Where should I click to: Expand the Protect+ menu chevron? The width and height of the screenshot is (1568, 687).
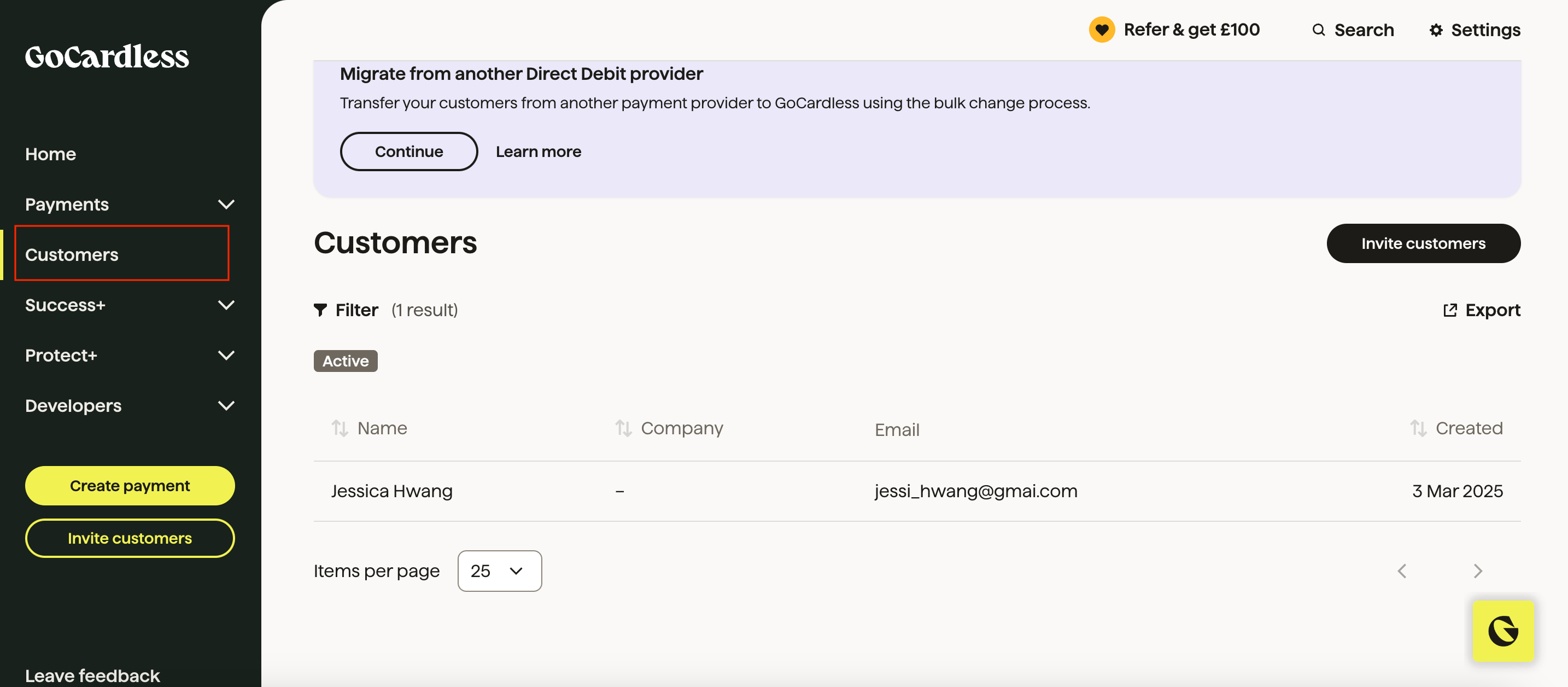226,356
